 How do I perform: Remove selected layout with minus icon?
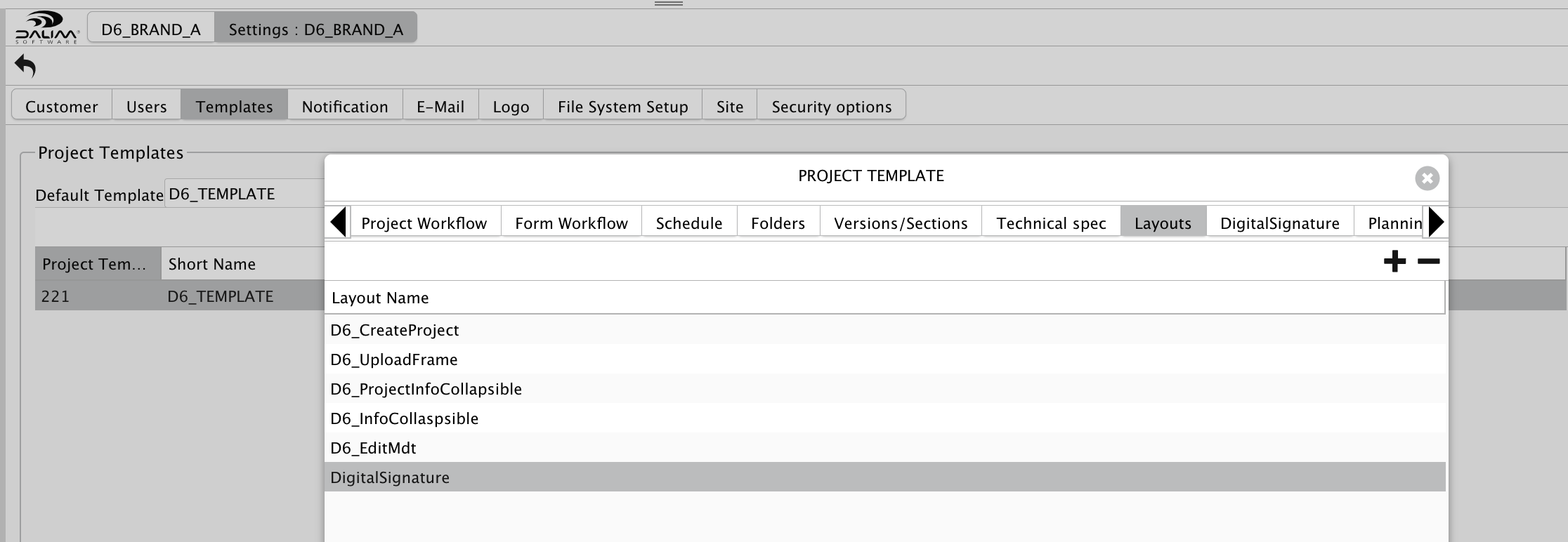1428,262
